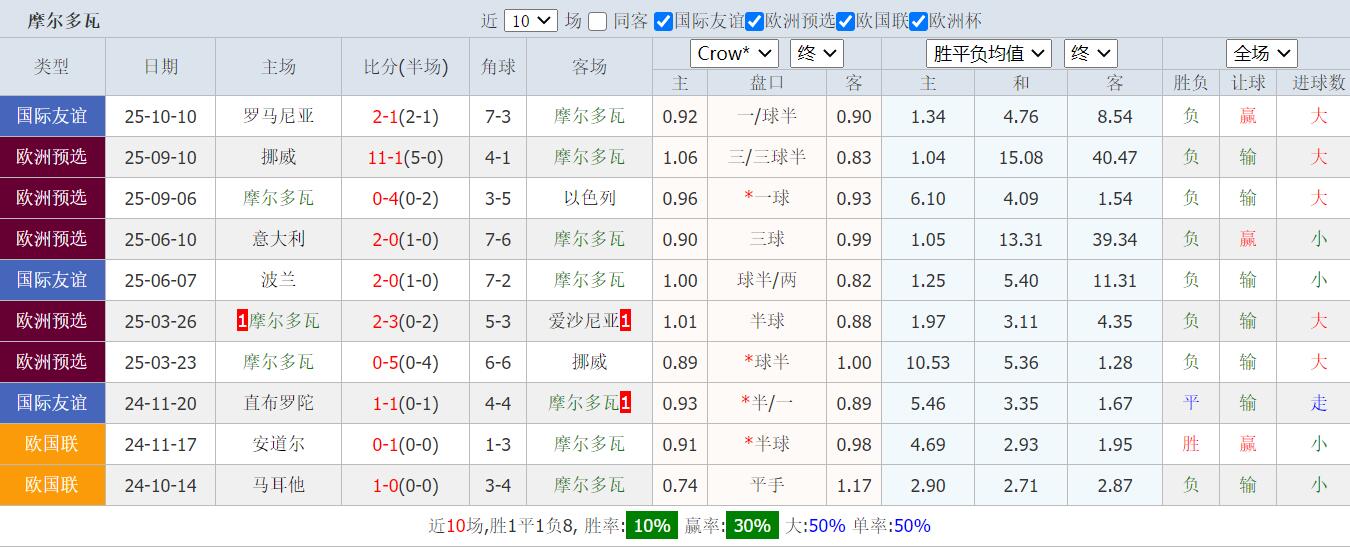The height and width of the screenshot is (547, 1350).
Task: Uncheck the 国际友谊 filter checkbox
Action: pyautogui.click(x=663, y=21)
